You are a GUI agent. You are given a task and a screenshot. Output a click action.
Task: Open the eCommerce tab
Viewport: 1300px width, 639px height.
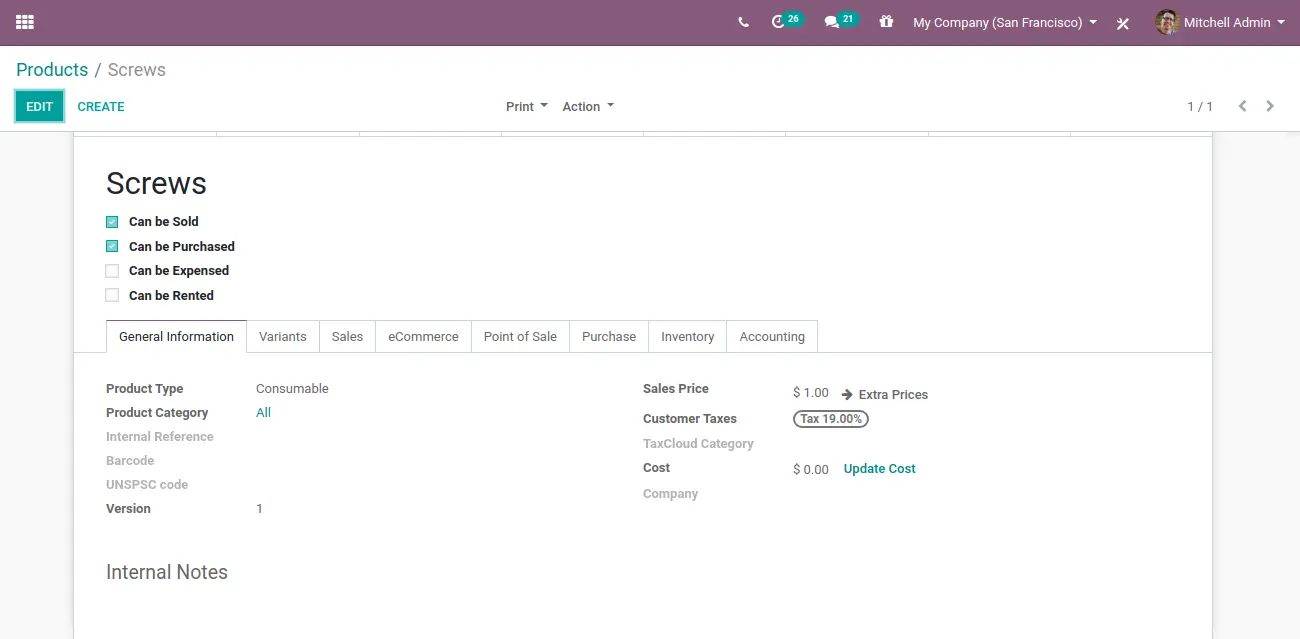pos(423,337)
